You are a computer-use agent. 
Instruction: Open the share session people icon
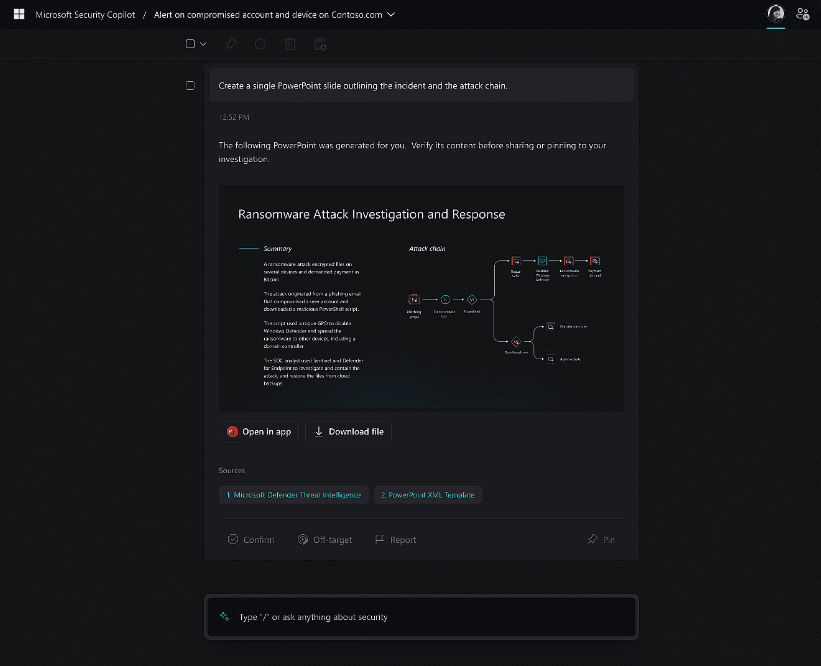tap(802, 14)
